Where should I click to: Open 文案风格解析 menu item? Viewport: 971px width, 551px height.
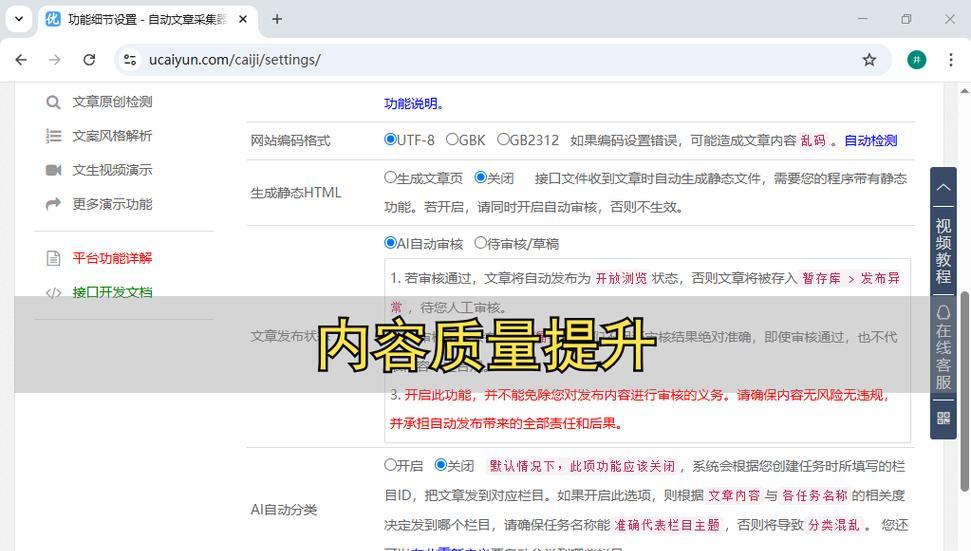point(112,136)
